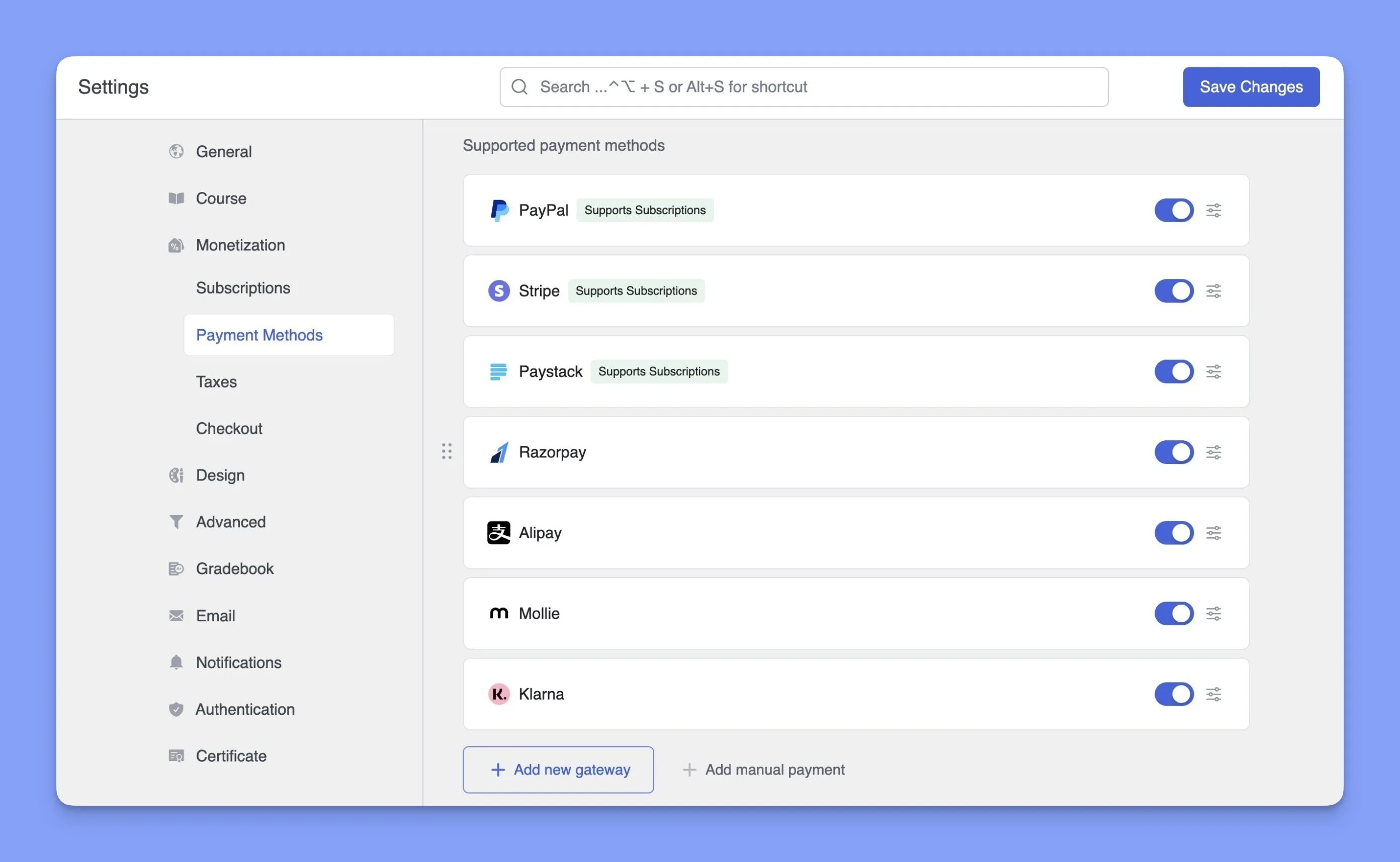Switch off the Razorpay toggle
Screen dimensions: 1400x862
[1174, 453]
